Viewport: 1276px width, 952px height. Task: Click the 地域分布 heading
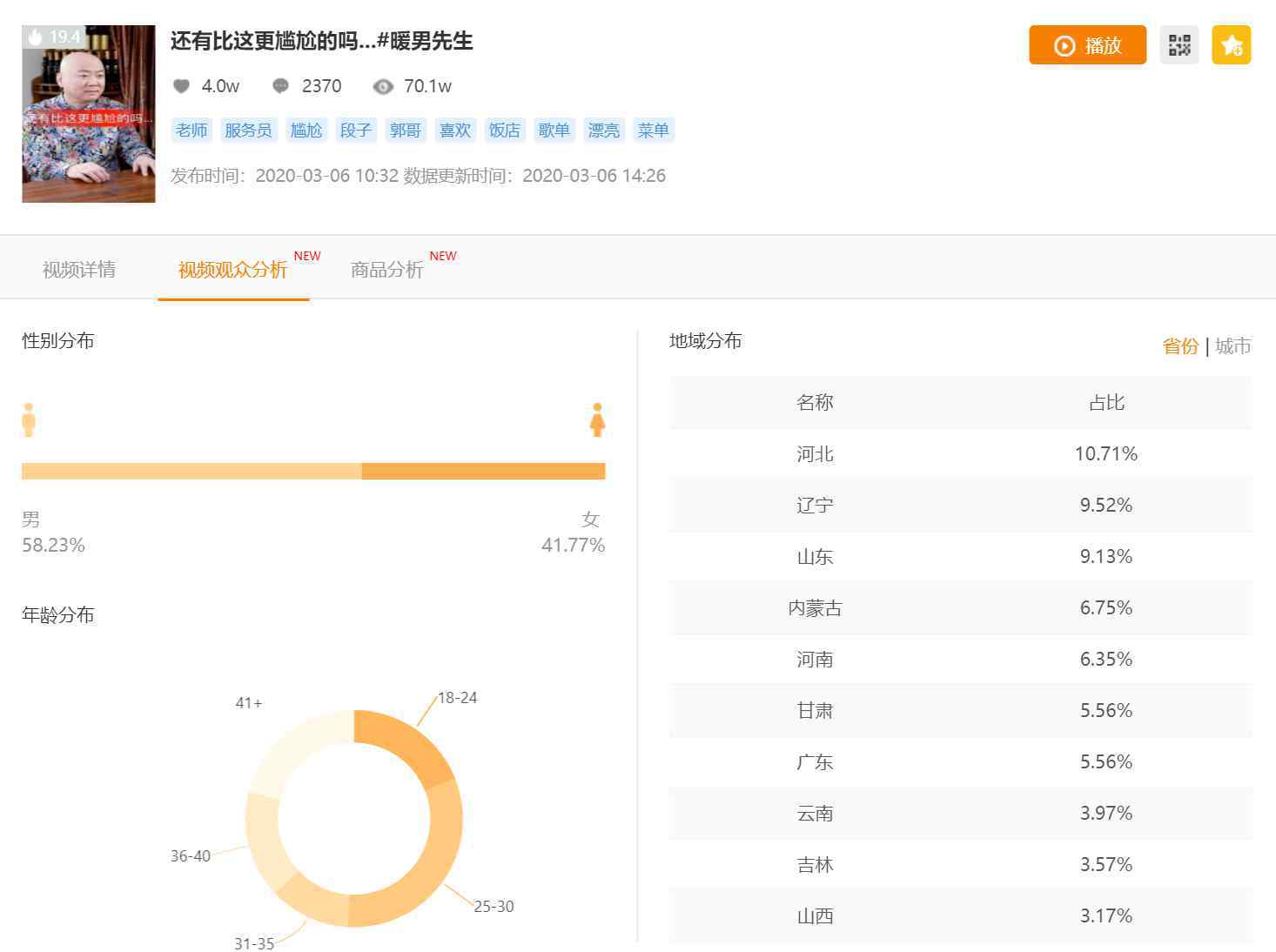[x=705, y=341]
